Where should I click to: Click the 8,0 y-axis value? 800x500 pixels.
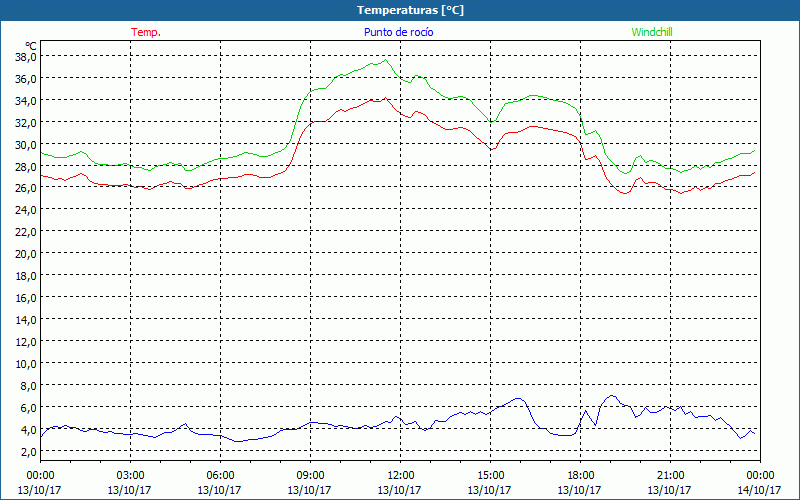[x=28, y=386]
